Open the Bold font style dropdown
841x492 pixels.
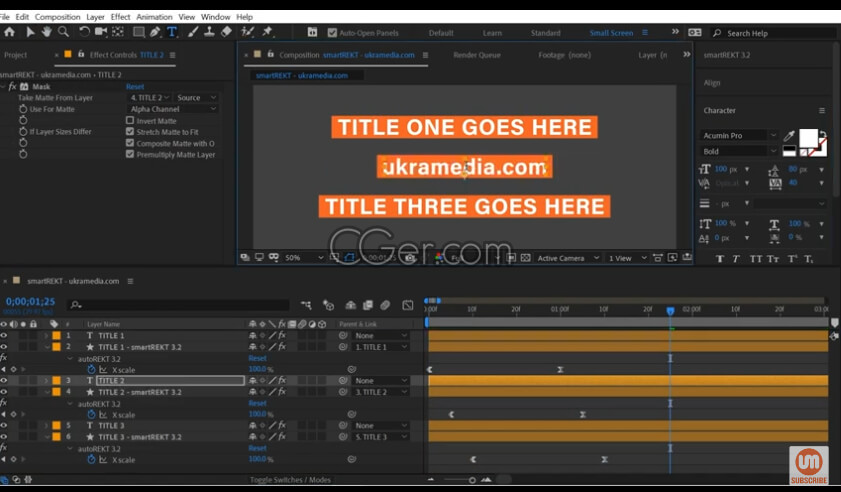coord(739,151)
